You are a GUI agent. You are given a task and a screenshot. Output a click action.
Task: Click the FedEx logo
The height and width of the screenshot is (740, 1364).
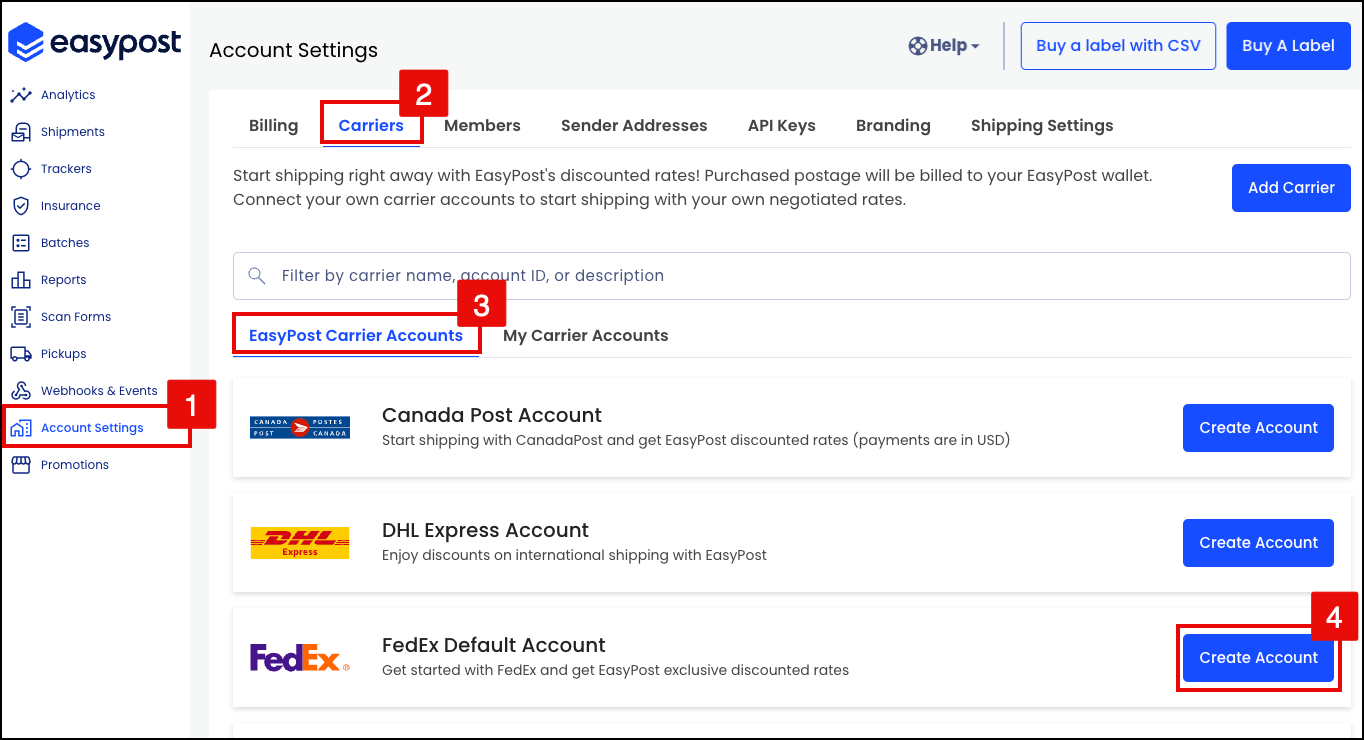tap(300, 658)
